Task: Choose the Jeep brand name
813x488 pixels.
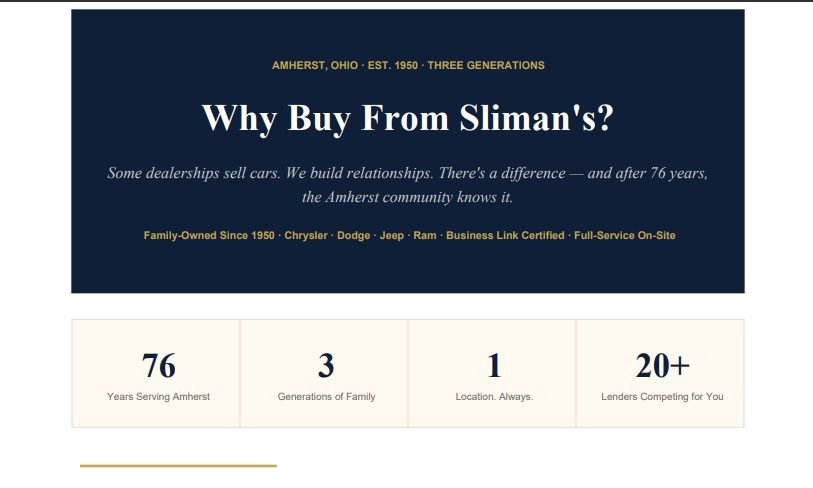Action: click(x=391, y=236)
